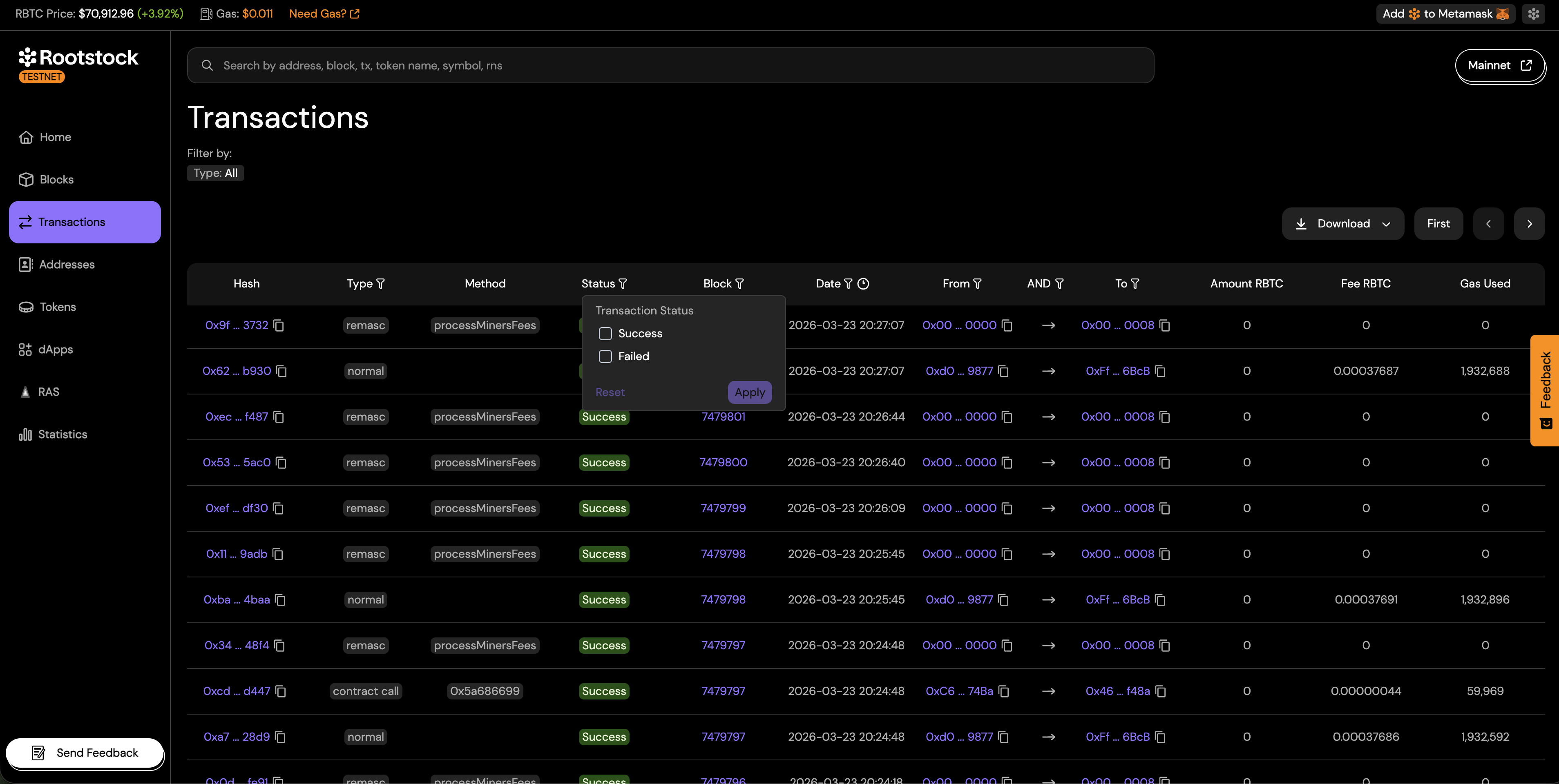Open Tokens using the token icon

point(25,307)
